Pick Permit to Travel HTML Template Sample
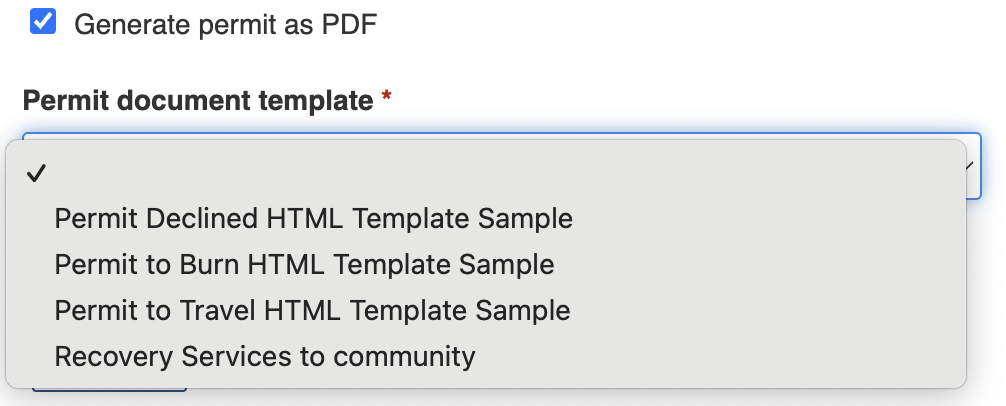The height and width of the screenshot is (406, 1006). pyautogui.click(x=312, y=310)
